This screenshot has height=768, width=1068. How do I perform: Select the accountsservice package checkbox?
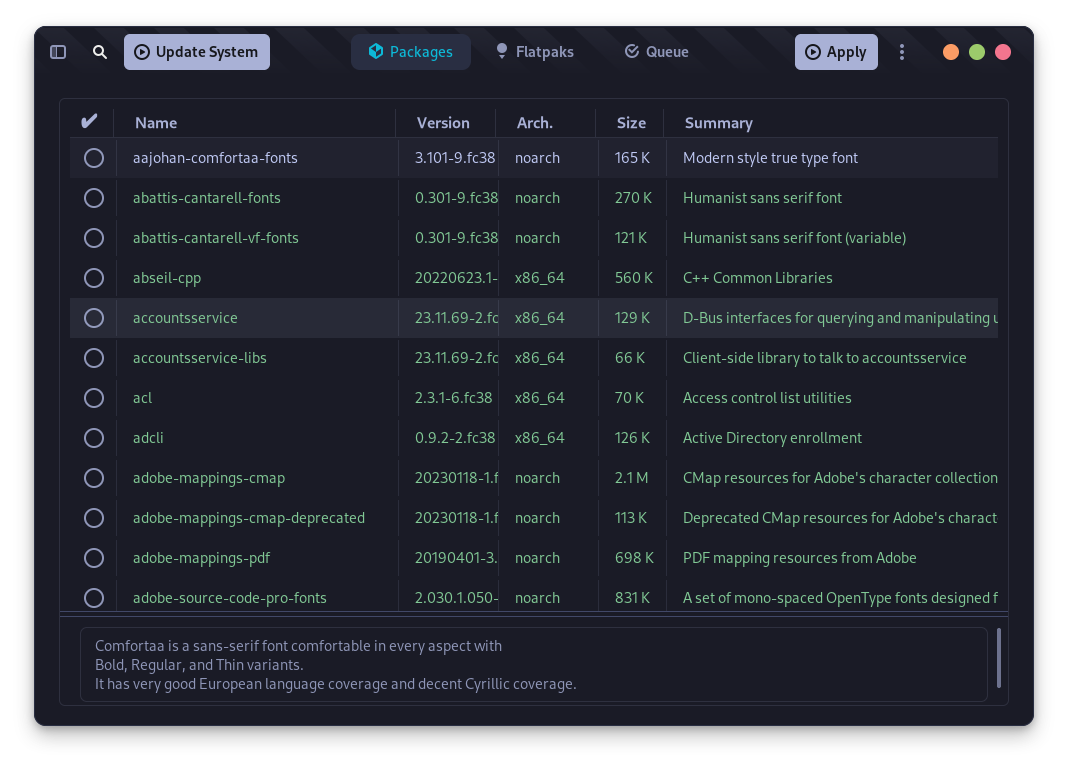(x=94, y=317)
